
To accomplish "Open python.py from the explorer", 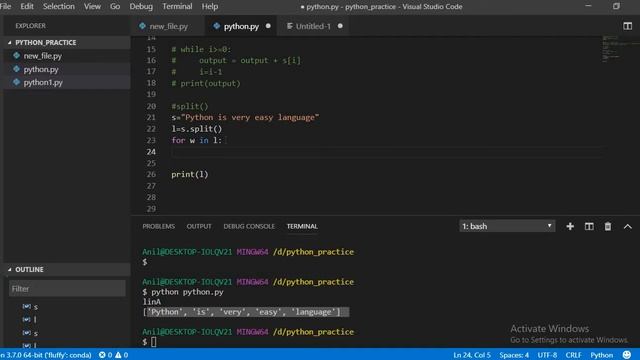I will pos(41,69).
